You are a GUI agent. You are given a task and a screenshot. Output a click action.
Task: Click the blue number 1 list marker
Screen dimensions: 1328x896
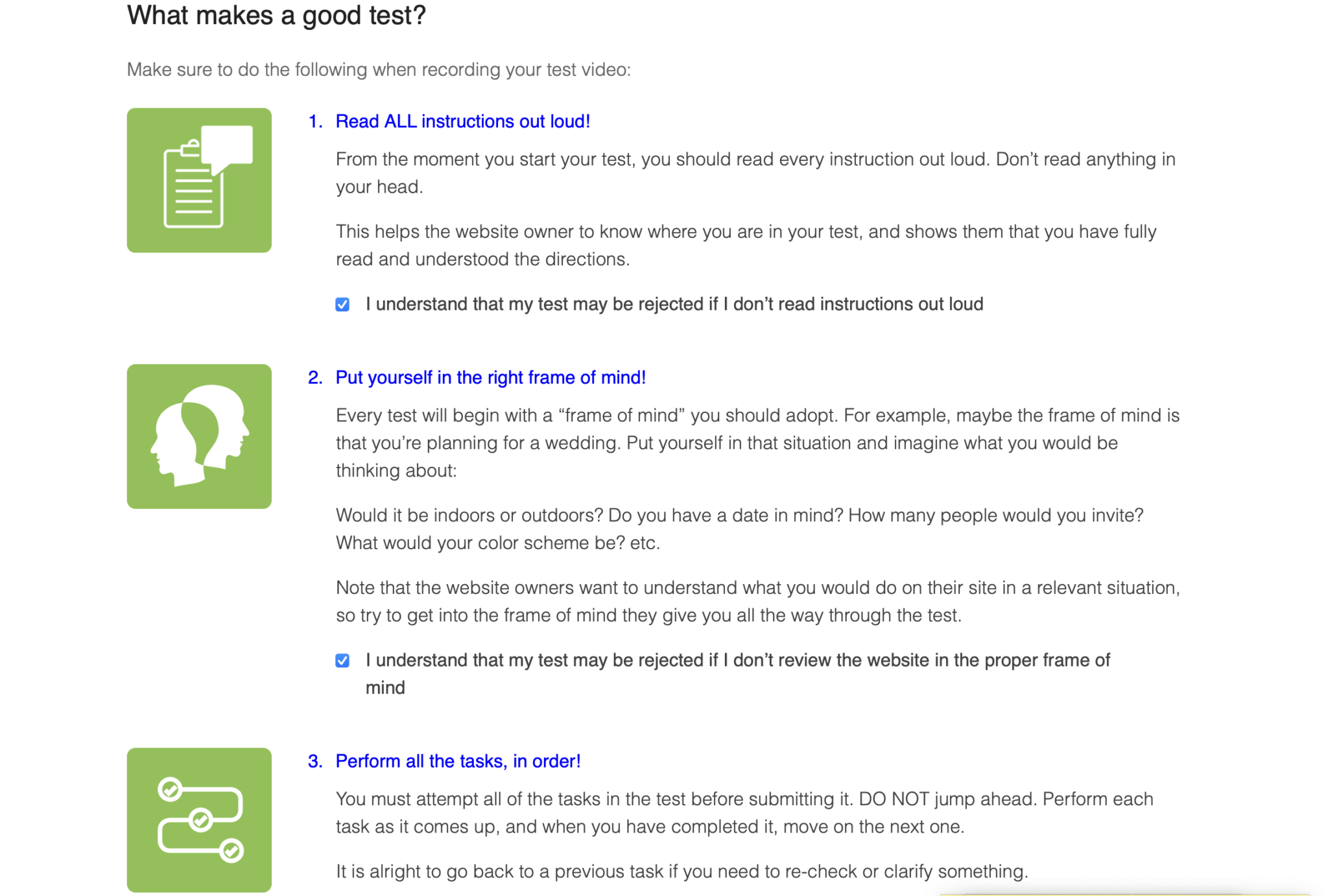click(315, 121)
